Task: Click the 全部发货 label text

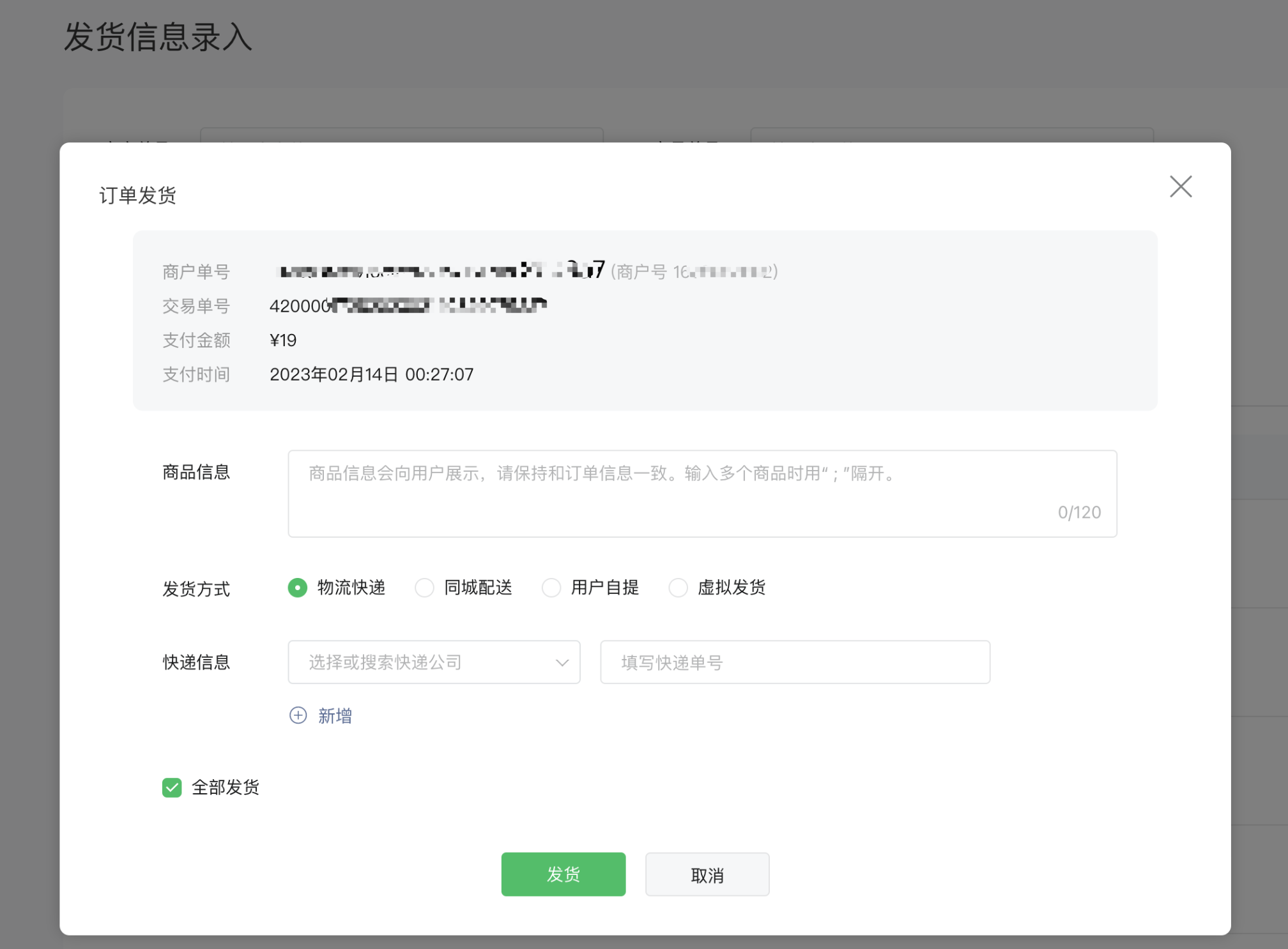Action: point(225,787)
